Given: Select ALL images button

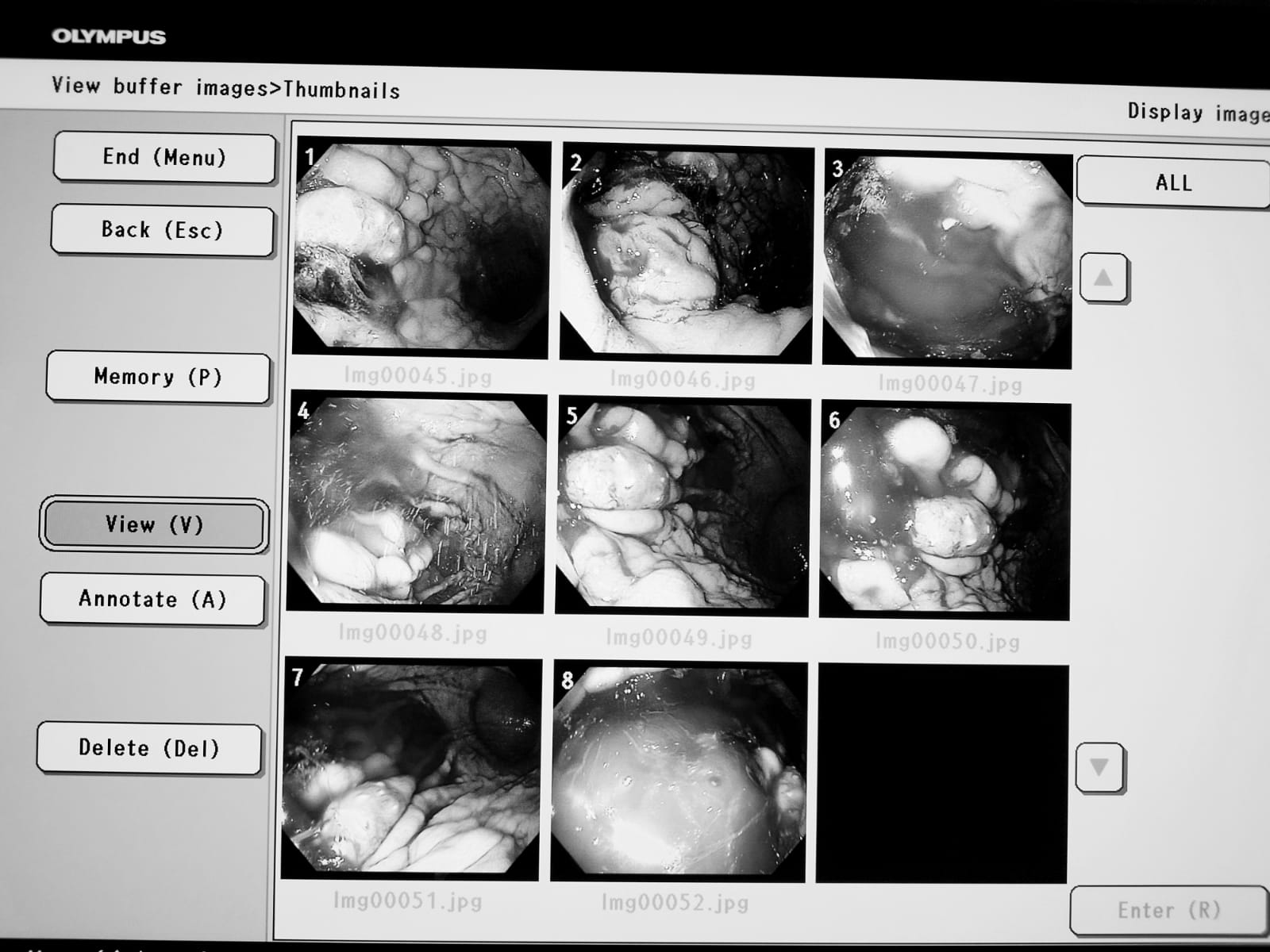Looking at the screenshot, I should [1173, 183].
